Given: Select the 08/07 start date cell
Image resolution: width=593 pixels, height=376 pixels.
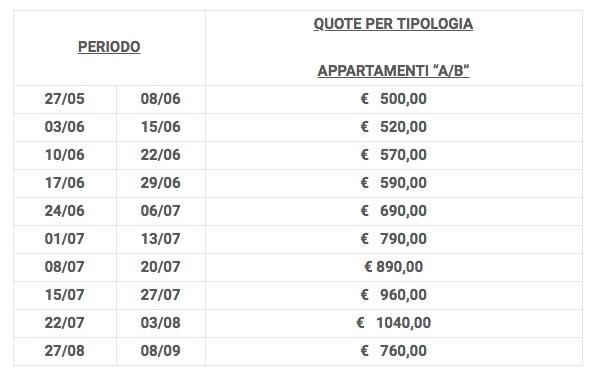Looking at the screenshot, I should [65, 267].
